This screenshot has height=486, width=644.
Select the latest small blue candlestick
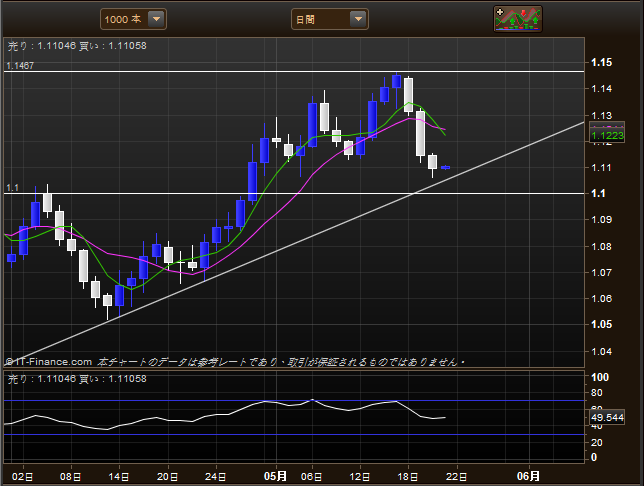pos(446,167)
